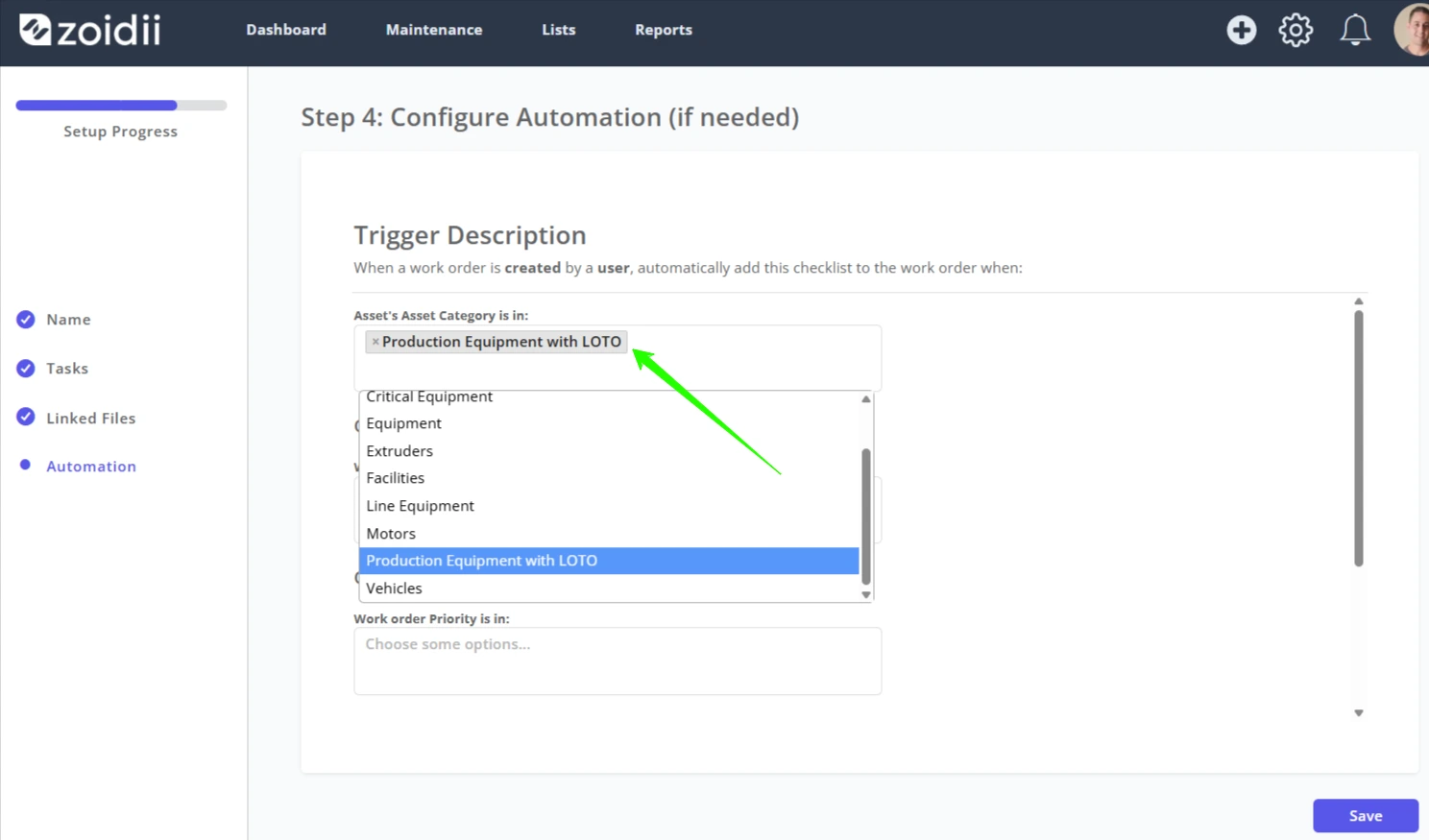Click inside the Asset Category multi-select field
1429x840 pixels.
(x=618, y=357)
